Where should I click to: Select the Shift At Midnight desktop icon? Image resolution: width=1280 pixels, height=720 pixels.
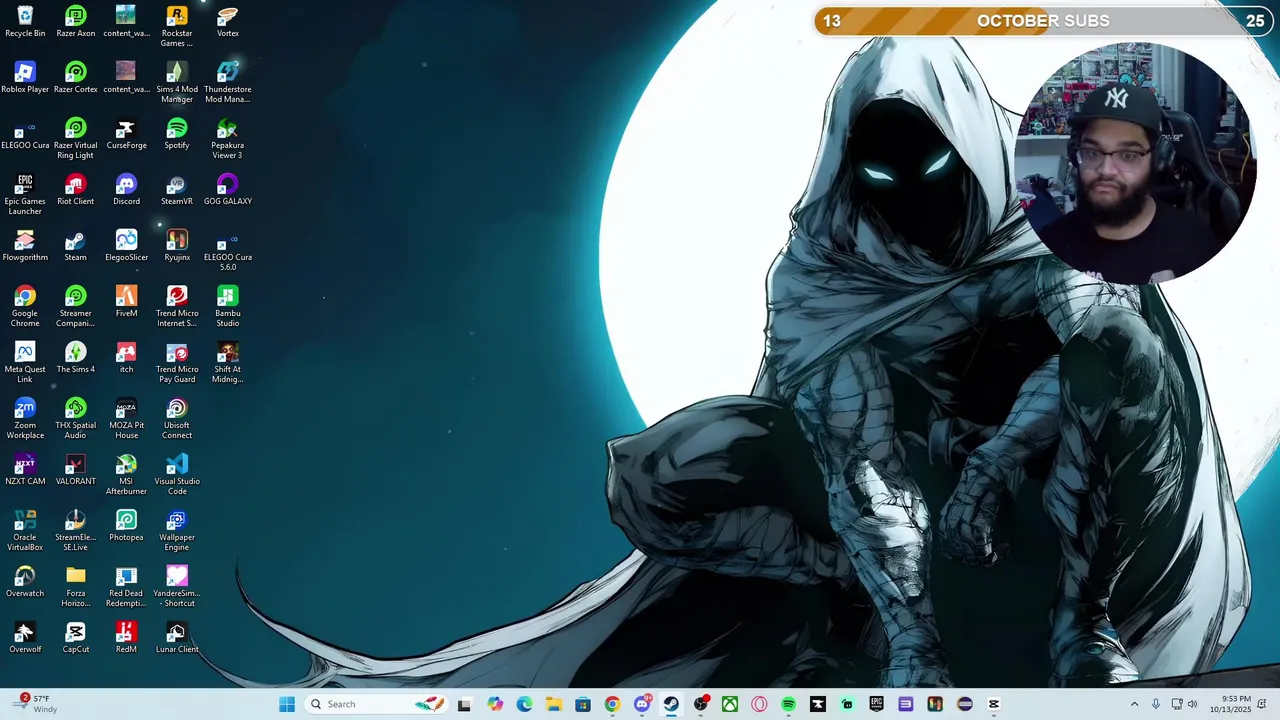coord(228,363)
